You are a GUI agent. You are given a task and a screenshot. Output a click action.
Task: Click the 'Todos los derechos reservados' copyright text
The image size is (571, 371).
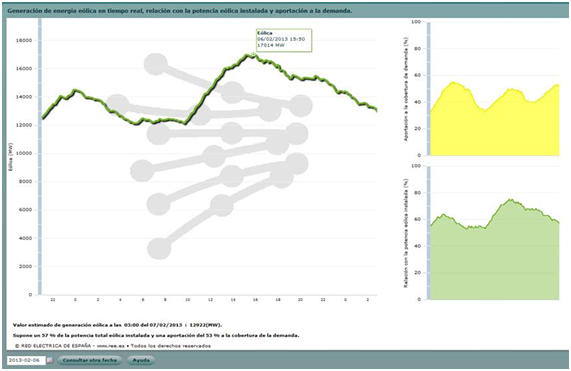(170, 346)
